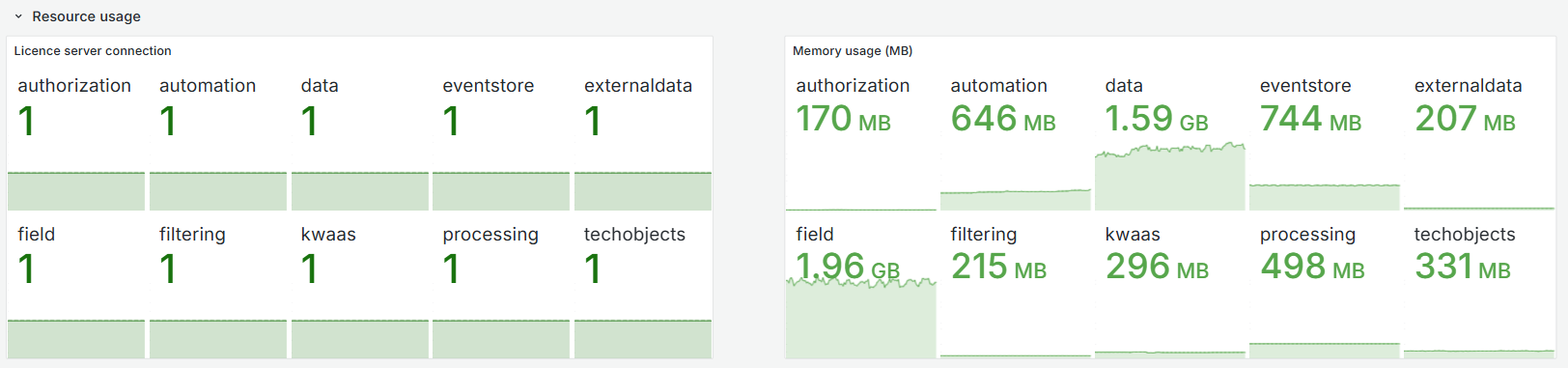Select eventstore value in Licence server connection
Image resolution: width=1568 pixels, height=368 pixels.
[x=451, y=121]
